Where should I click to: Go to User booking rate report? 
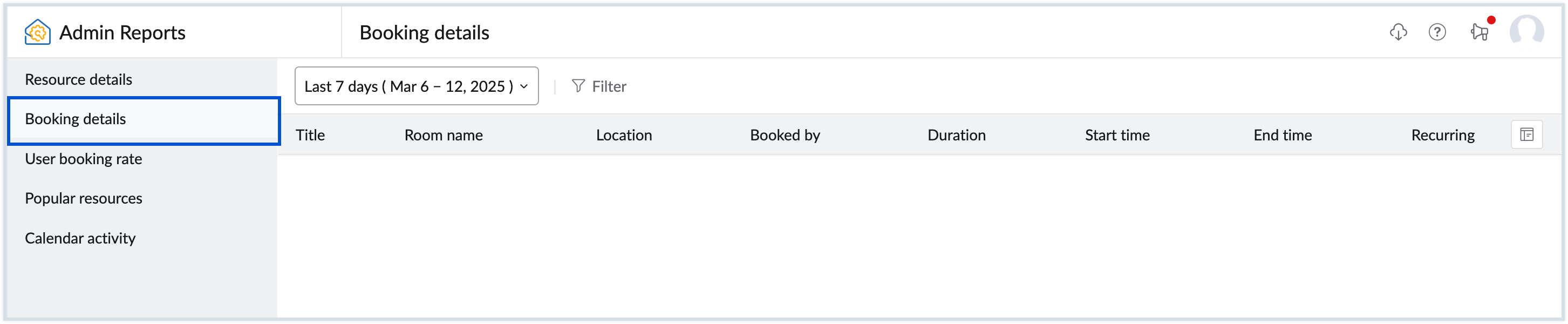point(84,159)
